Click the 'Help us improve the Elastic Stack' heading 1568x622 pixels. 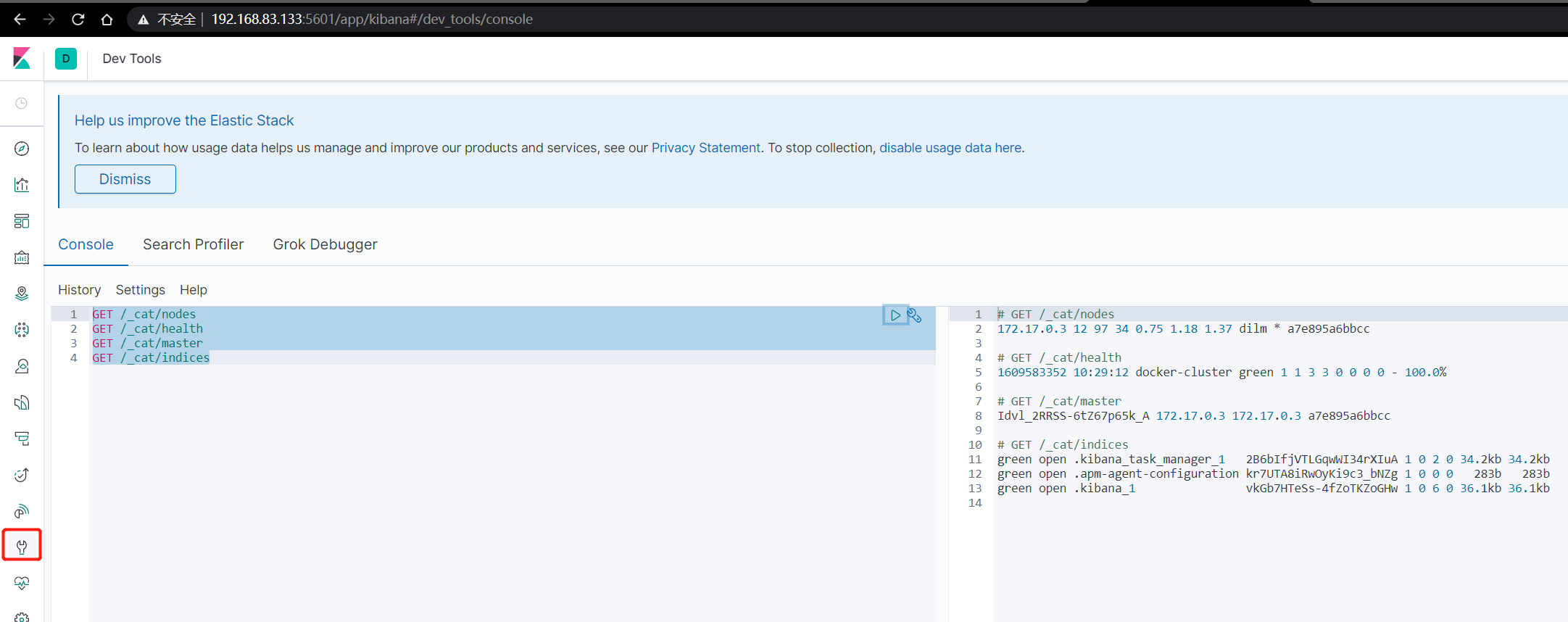[184, 120]
